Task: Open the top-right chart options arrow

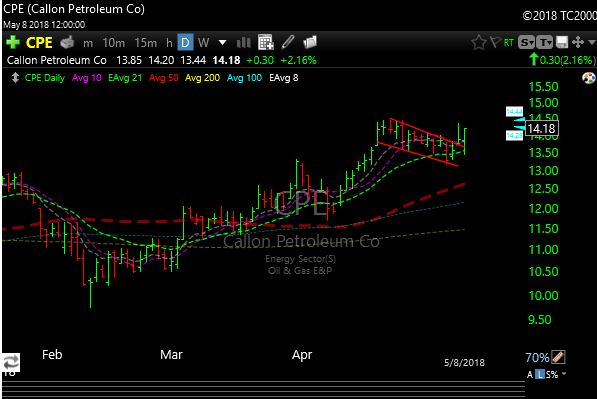Action: click(592, 42)
